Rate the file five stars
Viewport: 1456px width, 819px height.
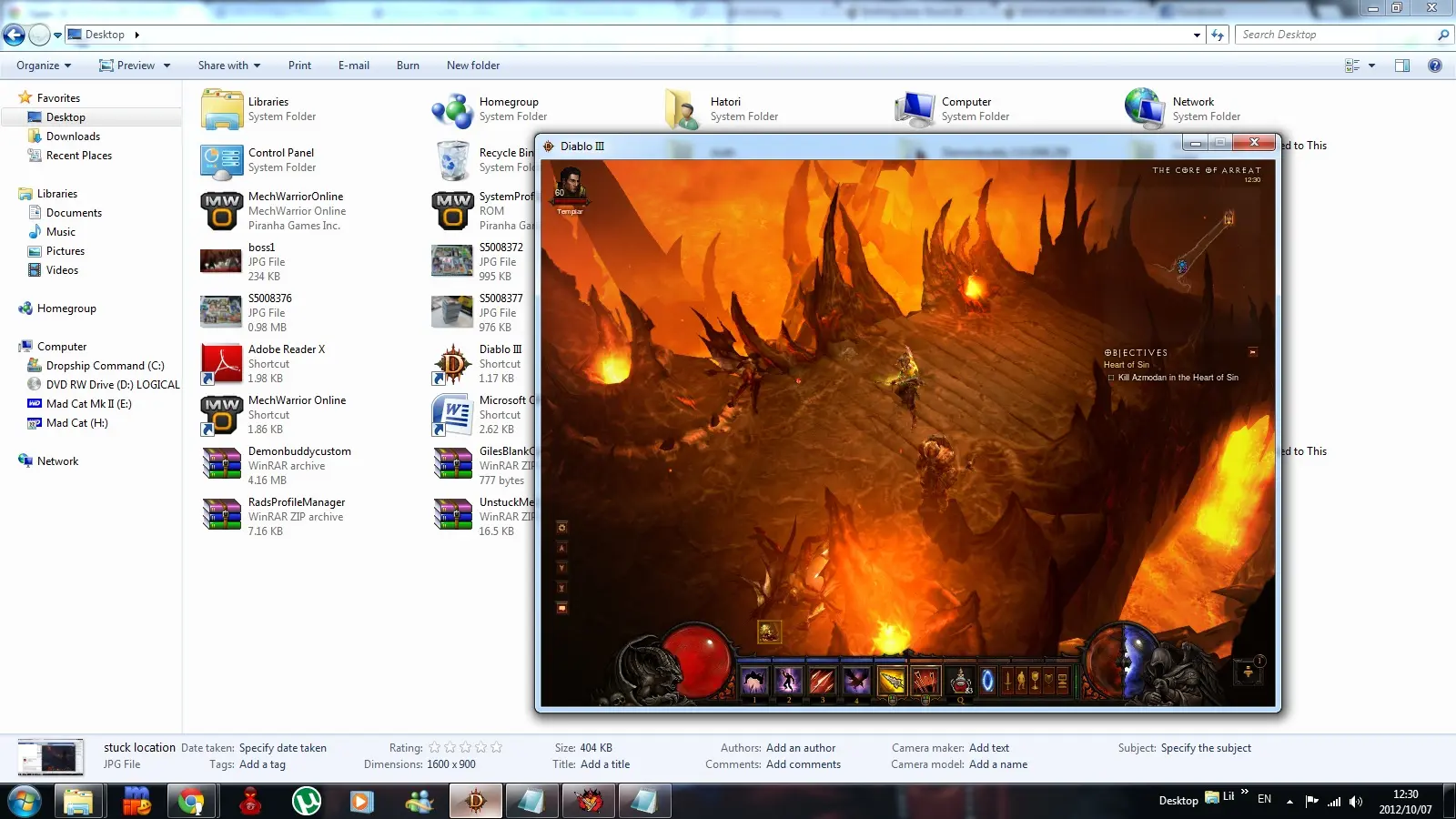pyautogui.click(x=496, y=748)
